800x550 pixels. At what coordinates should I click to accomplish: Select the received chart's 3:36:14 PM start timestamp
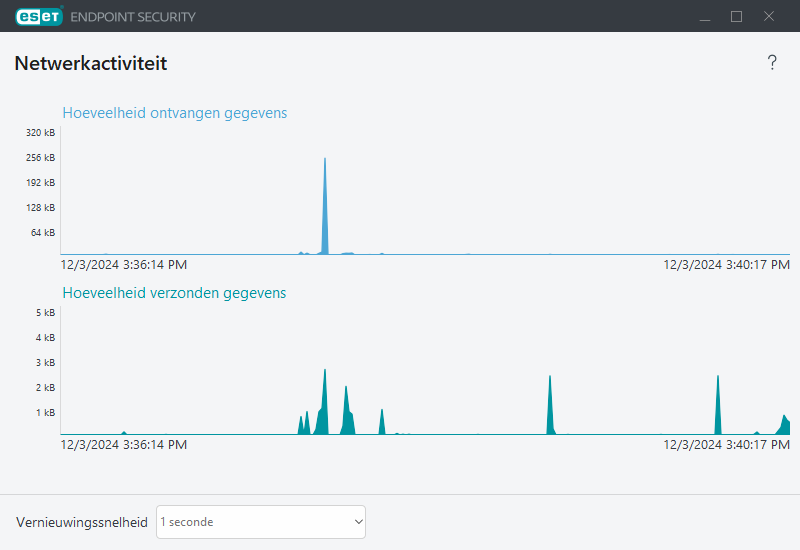tap(124, 265)
